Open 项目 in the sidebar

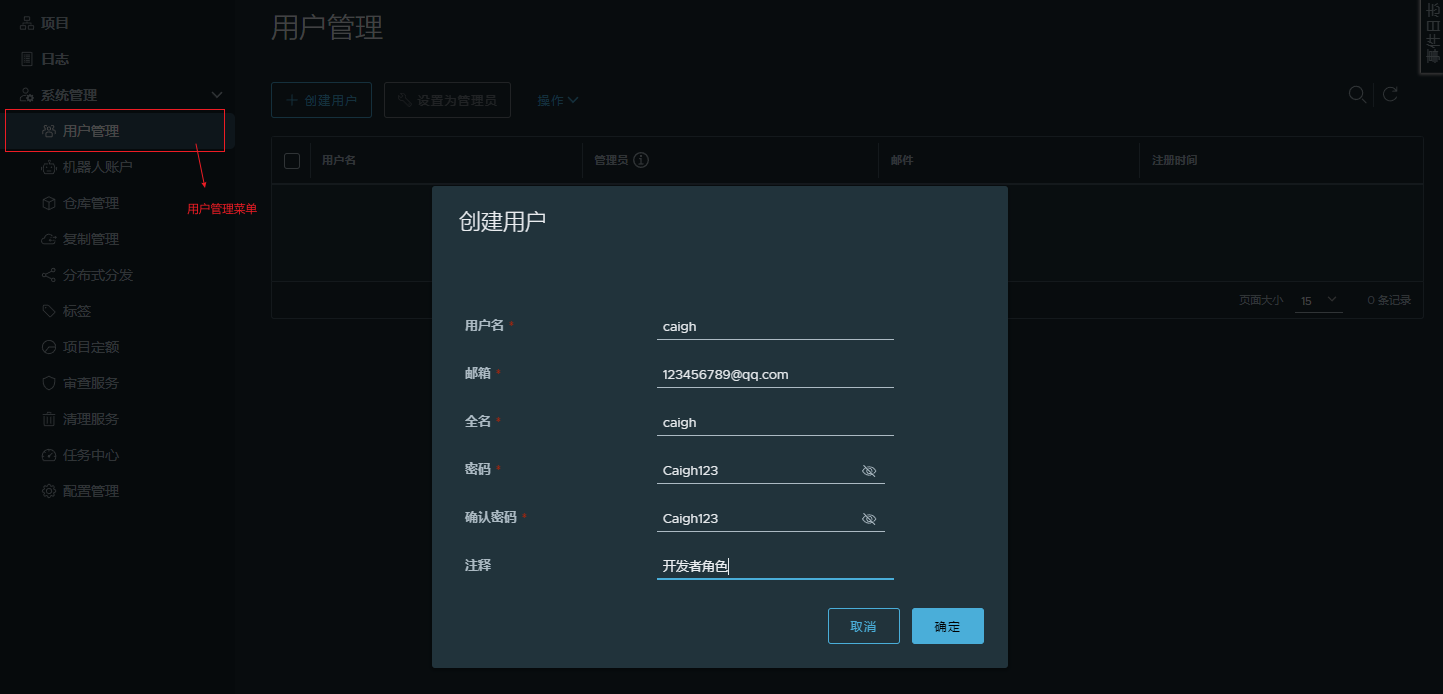pyautogui.click(x=55, y=23)
